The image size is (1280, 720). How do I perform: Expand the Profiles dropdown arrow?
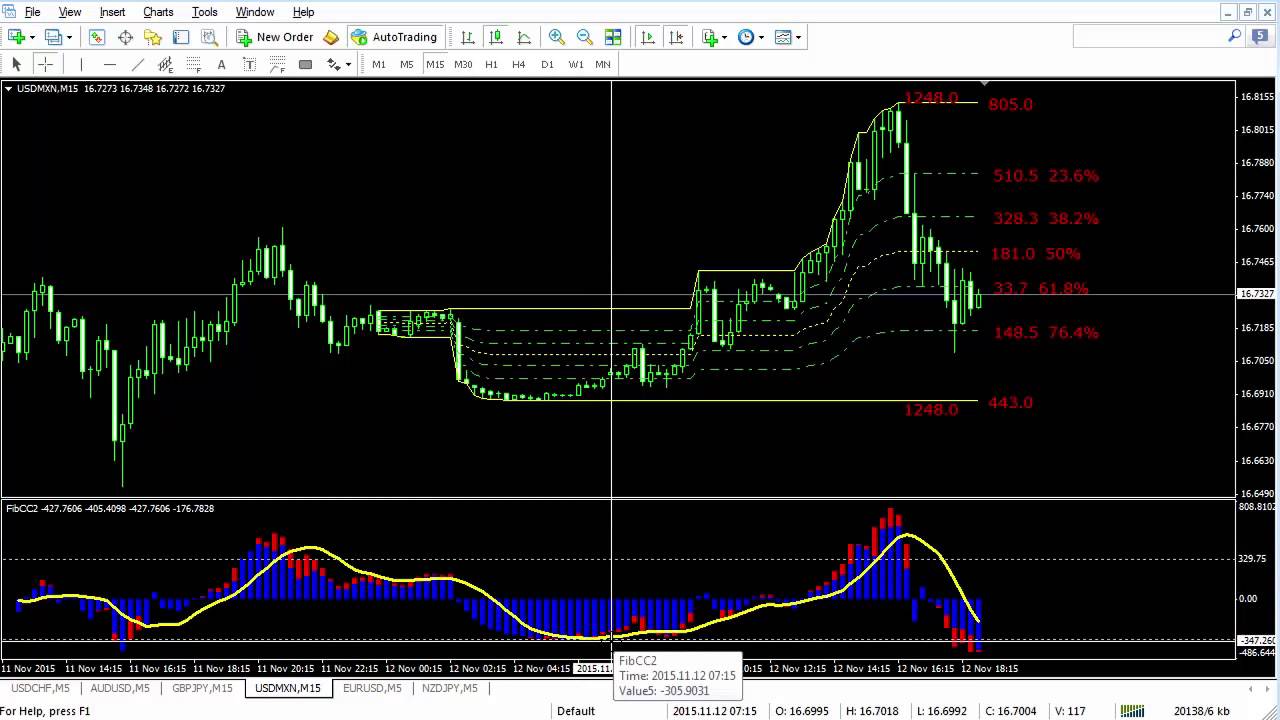pos(69,37)
